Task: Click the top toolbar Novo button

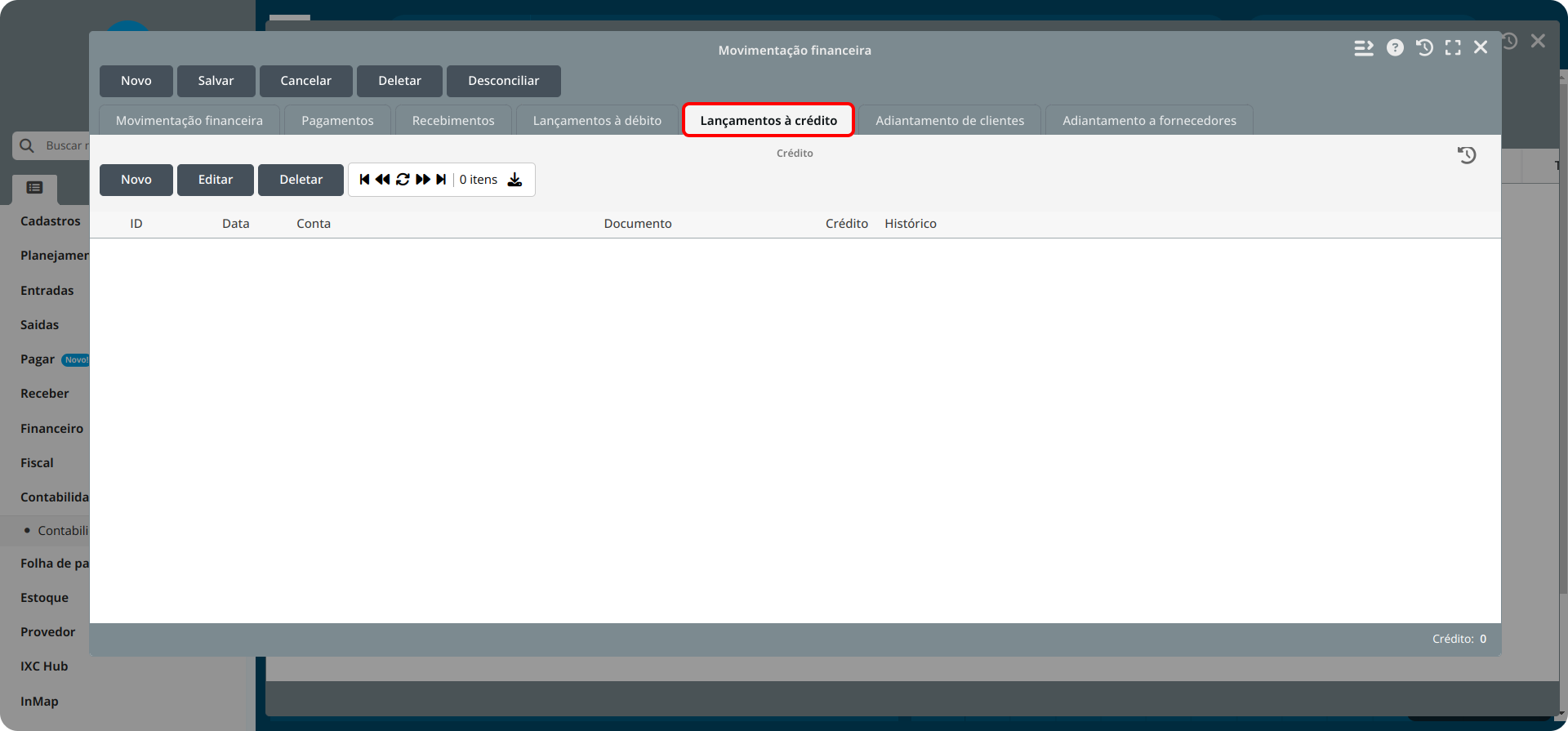Action: [136, 81]
